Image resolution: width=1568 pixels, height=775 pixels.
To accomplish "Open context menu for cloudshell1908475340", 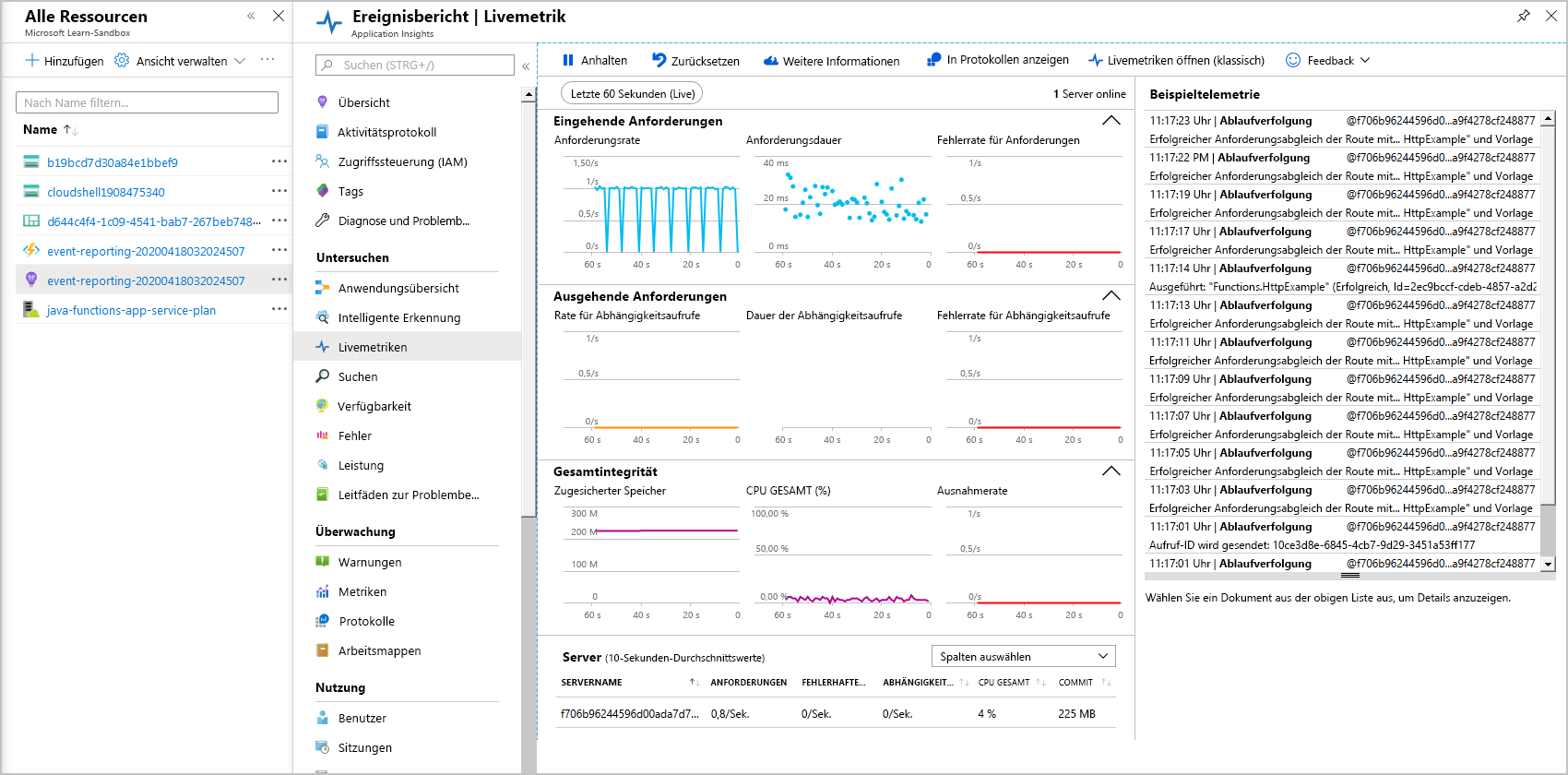I will click(x=279, y=191).
